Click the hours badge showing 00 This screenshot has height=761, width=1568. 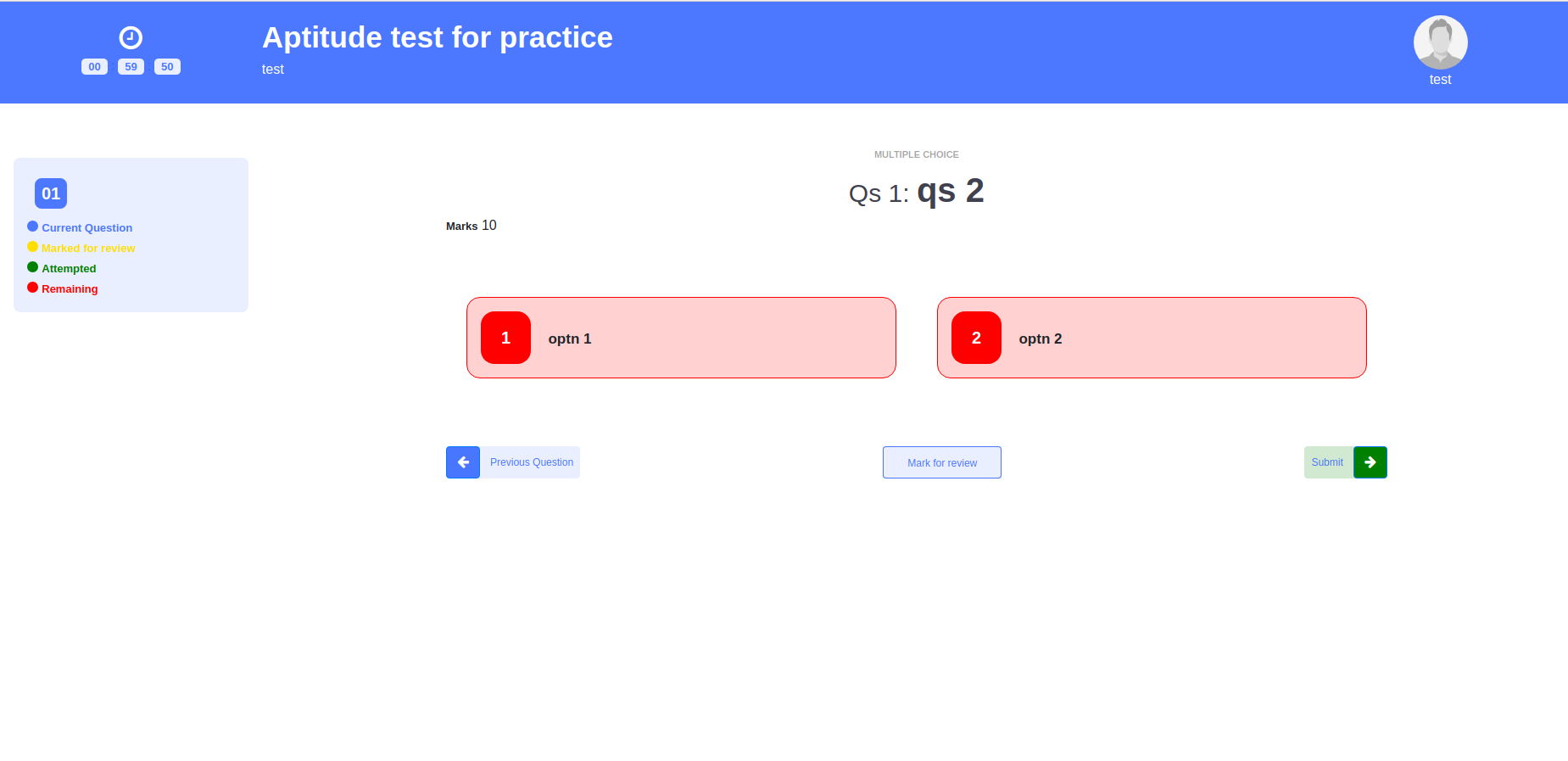94,66
